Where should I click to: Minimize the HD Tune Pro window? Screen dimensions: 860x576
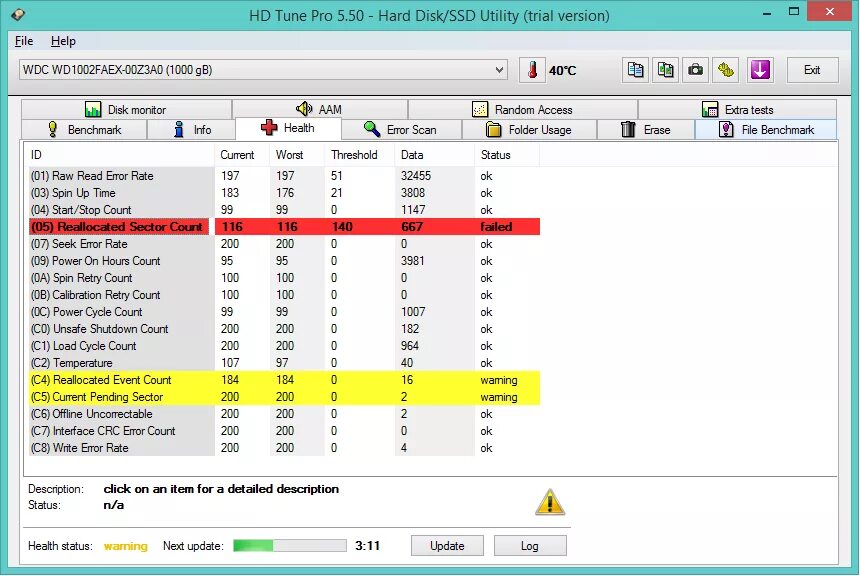click(x=767, y=12)
